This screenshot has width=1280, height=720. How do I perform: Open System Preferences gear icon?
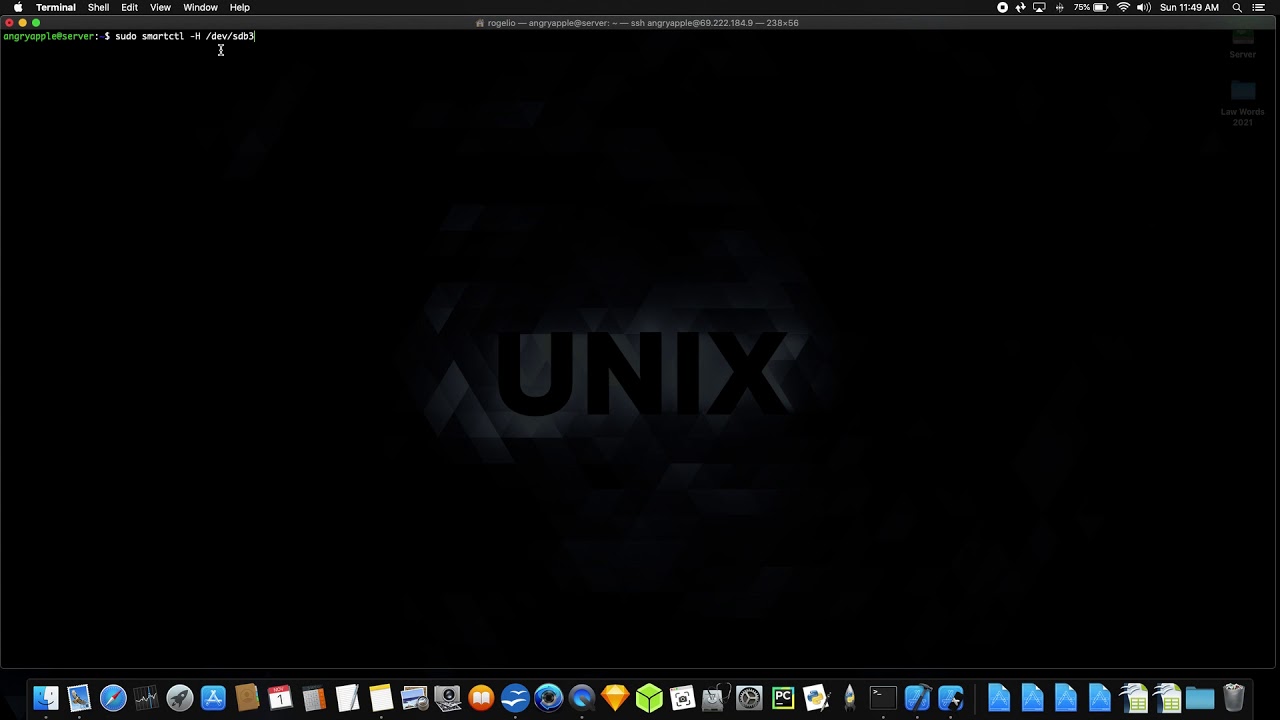click(x=749, y=697)
